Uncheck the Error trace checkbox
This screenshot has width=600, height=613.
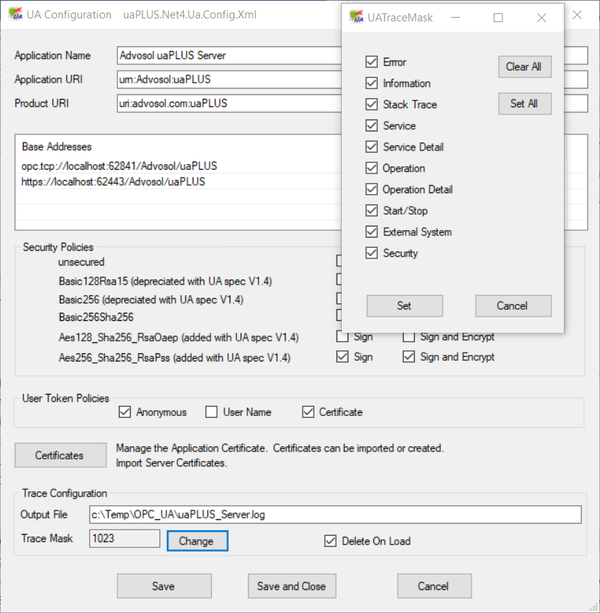pos(371,62)
